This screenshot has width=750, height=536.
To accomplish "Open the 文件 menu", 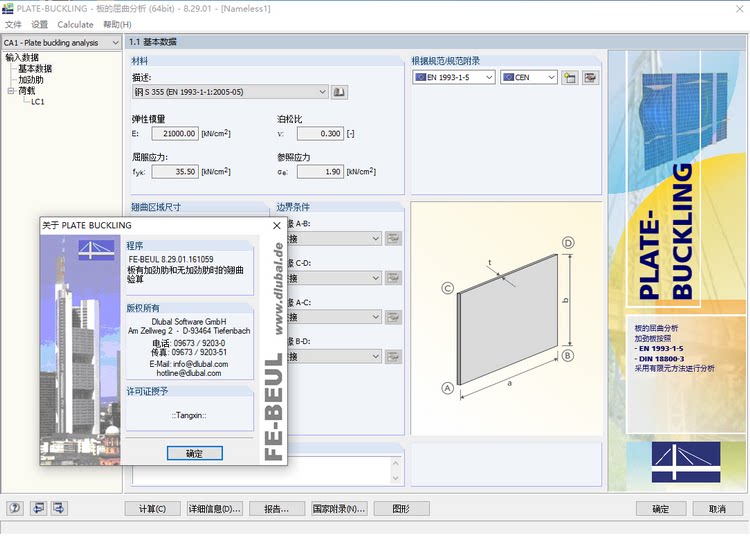I will pos(13,24).
